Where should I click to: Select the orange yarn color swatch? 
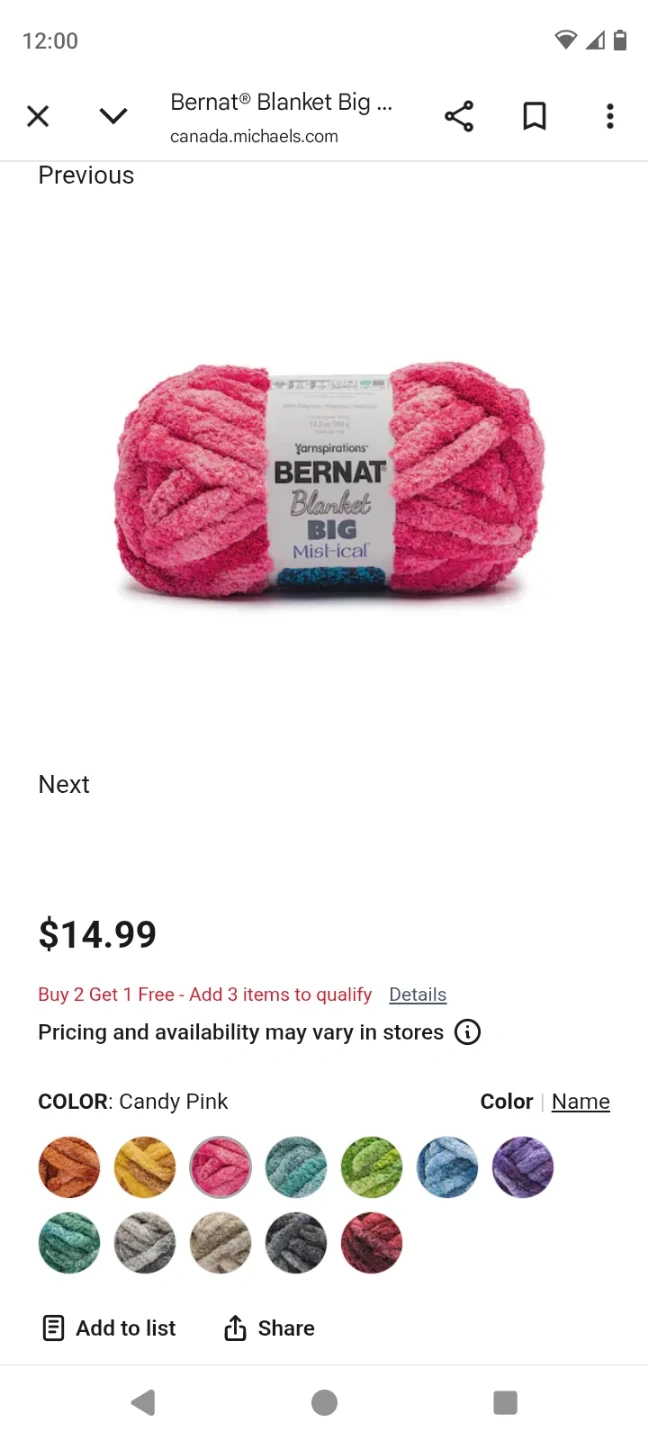coord(69,1167)
